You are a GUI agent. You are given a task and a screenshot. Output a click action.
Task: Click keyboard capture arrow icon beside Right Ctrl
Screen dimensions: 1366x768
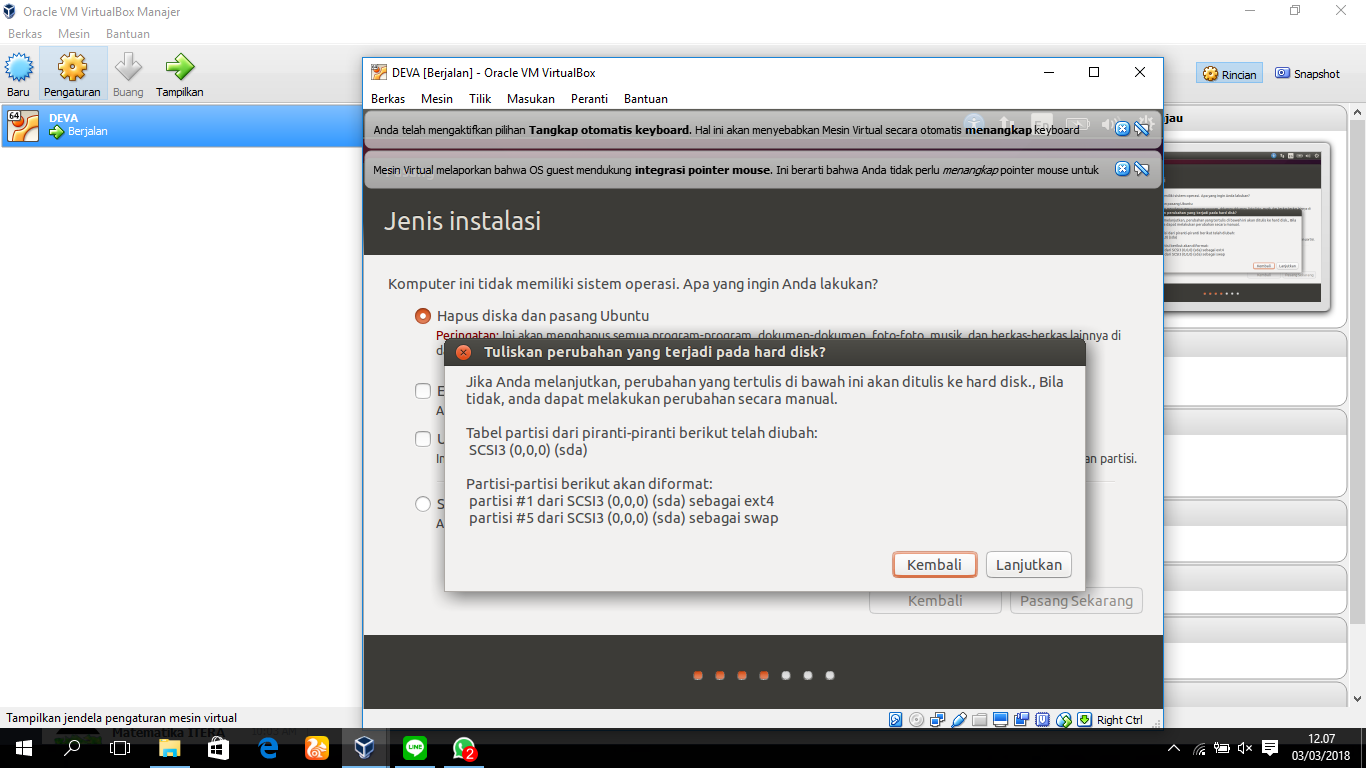pyautogui.click(x=1085, y=720)
